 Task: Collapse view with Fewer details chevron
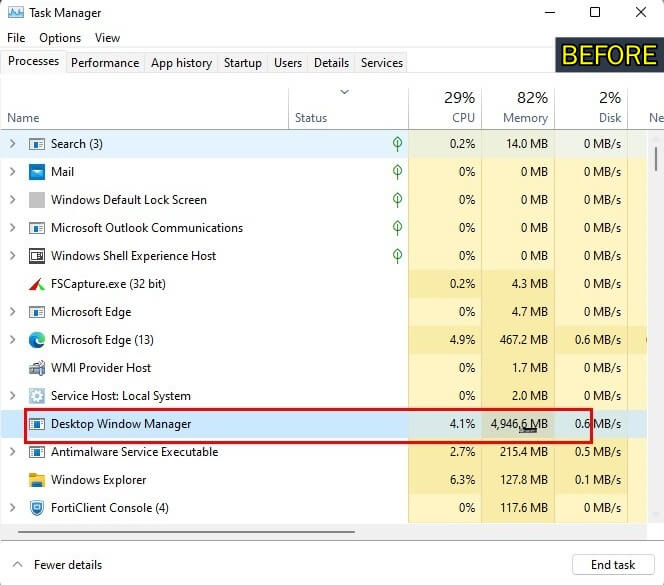17,565
